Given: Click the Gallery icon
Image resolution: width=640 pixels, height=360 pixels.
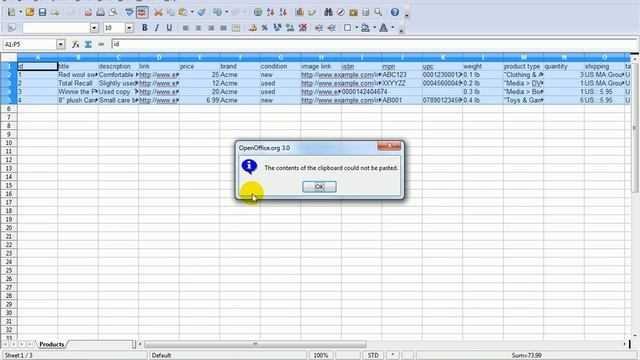Looking at the screenshot, I should click(353, 12).
